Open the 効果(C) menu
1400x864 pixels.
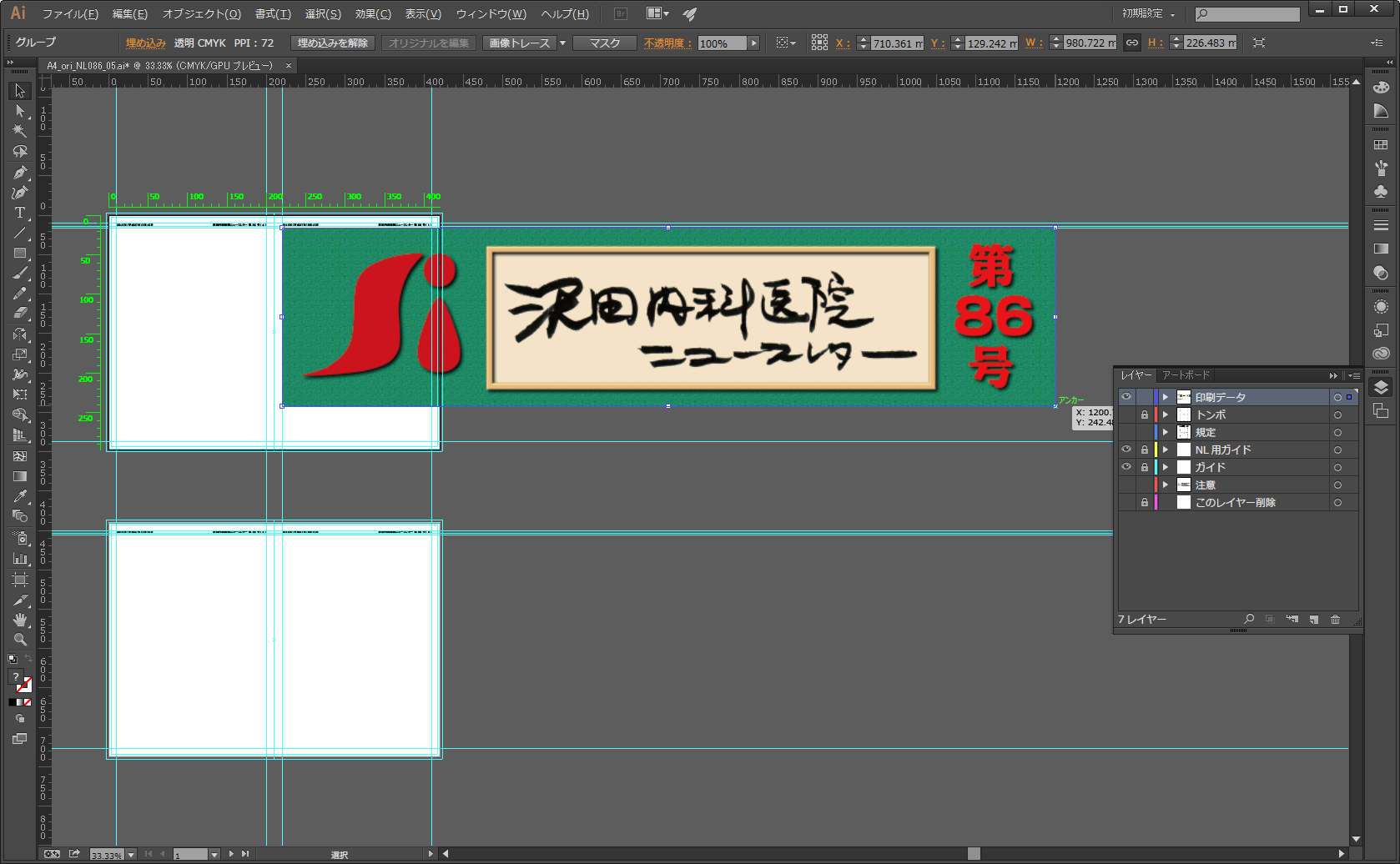pyautogui.click(x=373, y=14)
